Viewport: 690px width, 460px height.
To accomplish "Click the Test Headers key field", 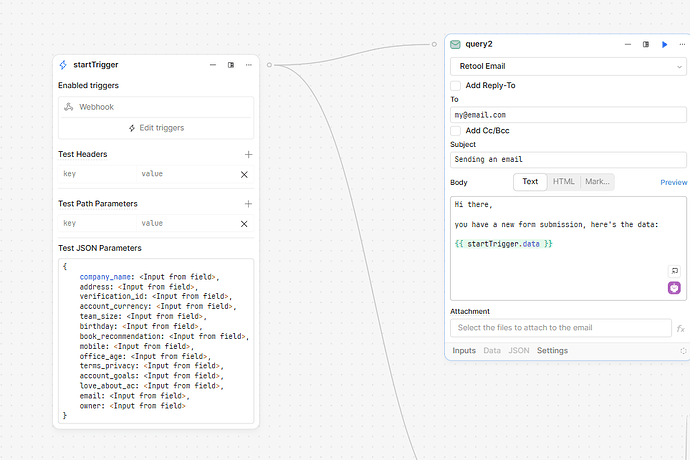I will pyautogui.click(x=97, y=174).
